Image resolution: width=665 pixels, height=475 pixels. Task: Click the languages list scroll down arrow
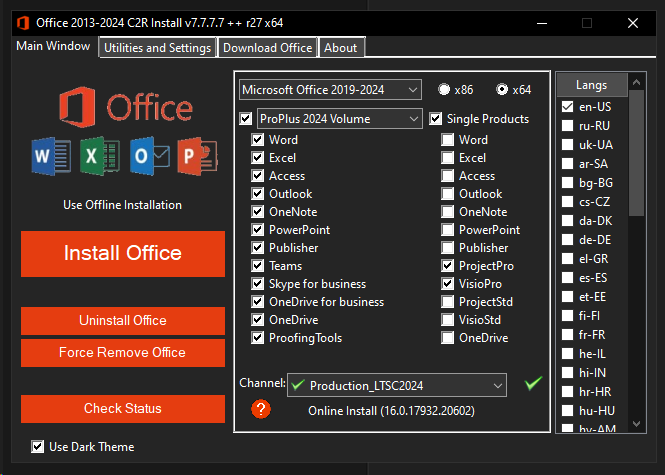(x=637, y=423)
